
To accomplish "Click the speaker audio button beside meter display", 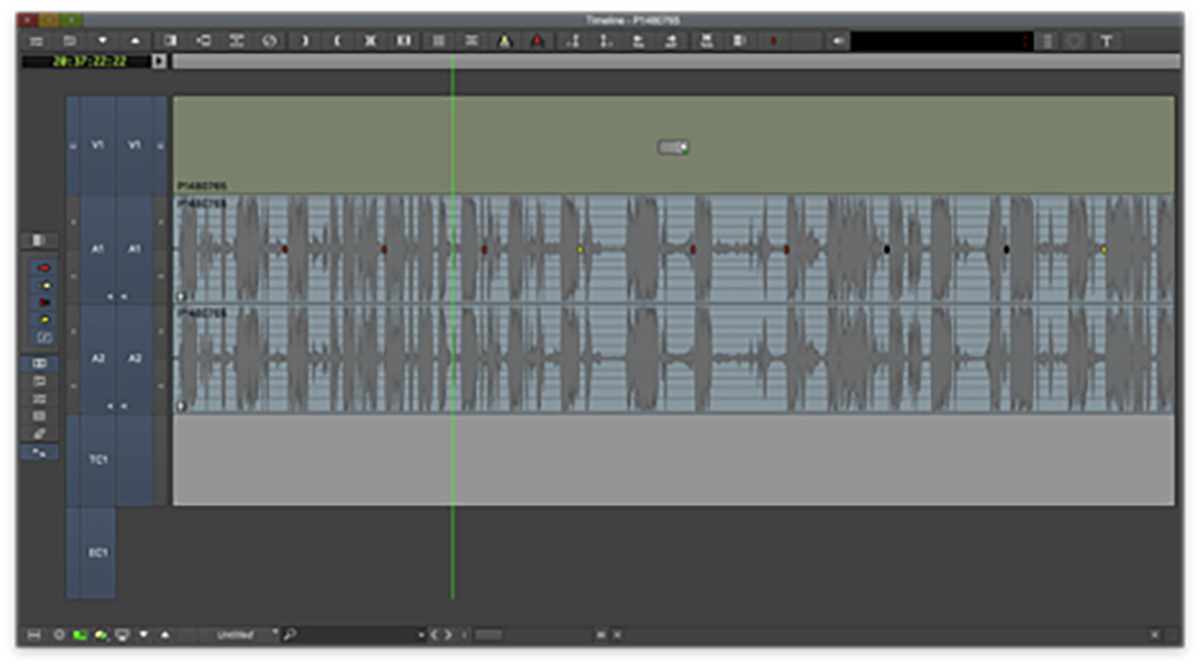I will coord(838,41).
